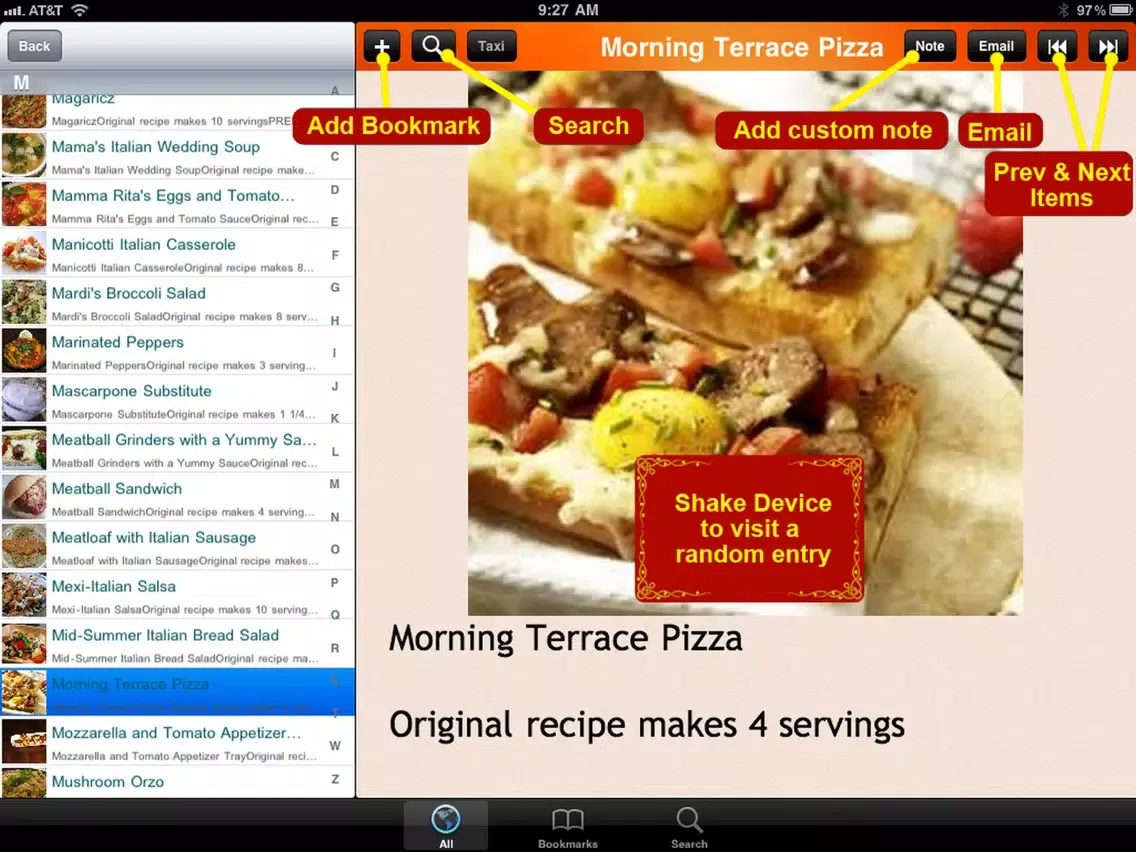Select highlighted Morning Terrace Pizza row
1136x852 pixels.
pos(178,693)
